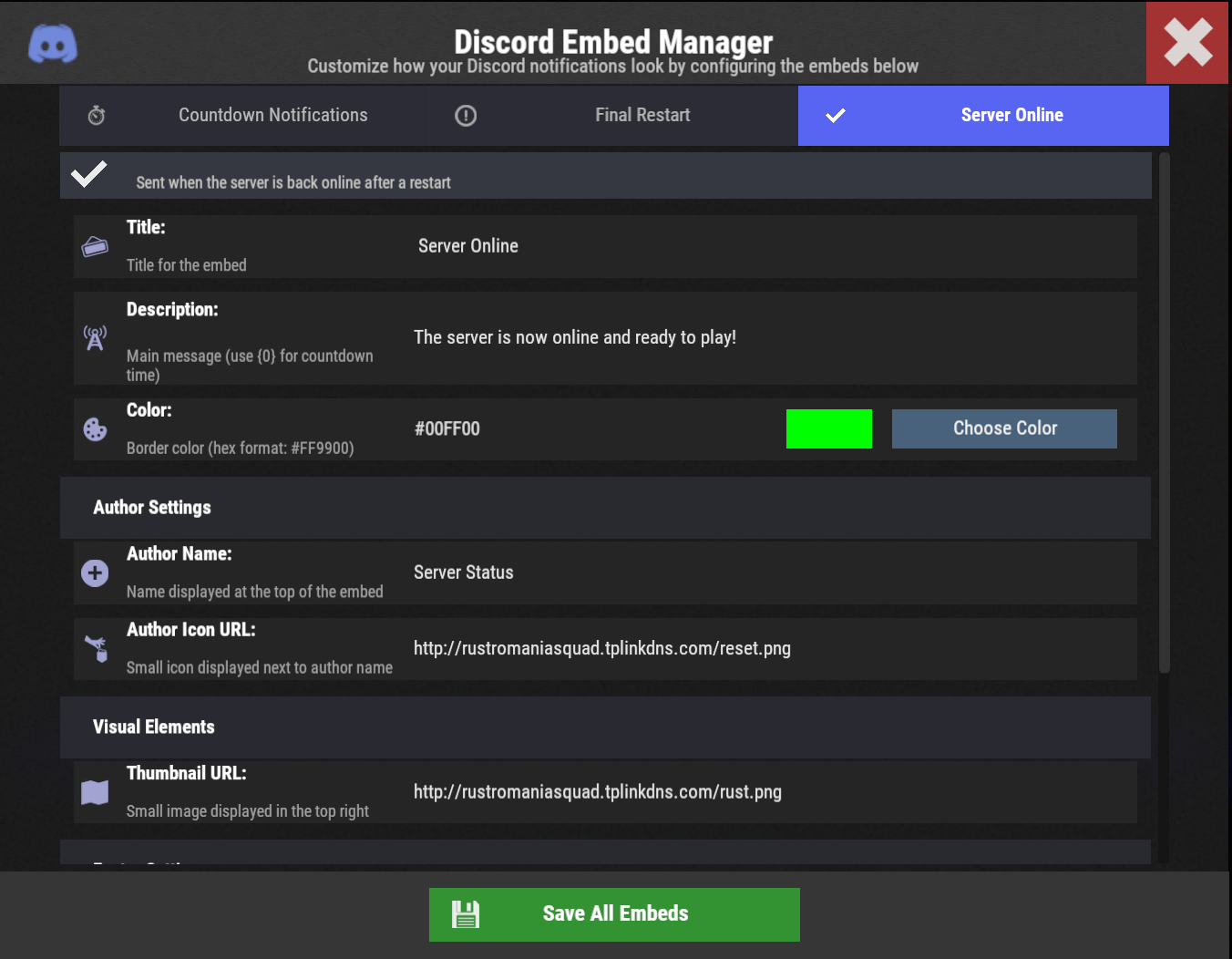Click the spray icon beside Author Icon URL
Image resolution: width=1232 pixels, height=959 pixels.
(97, 648)
